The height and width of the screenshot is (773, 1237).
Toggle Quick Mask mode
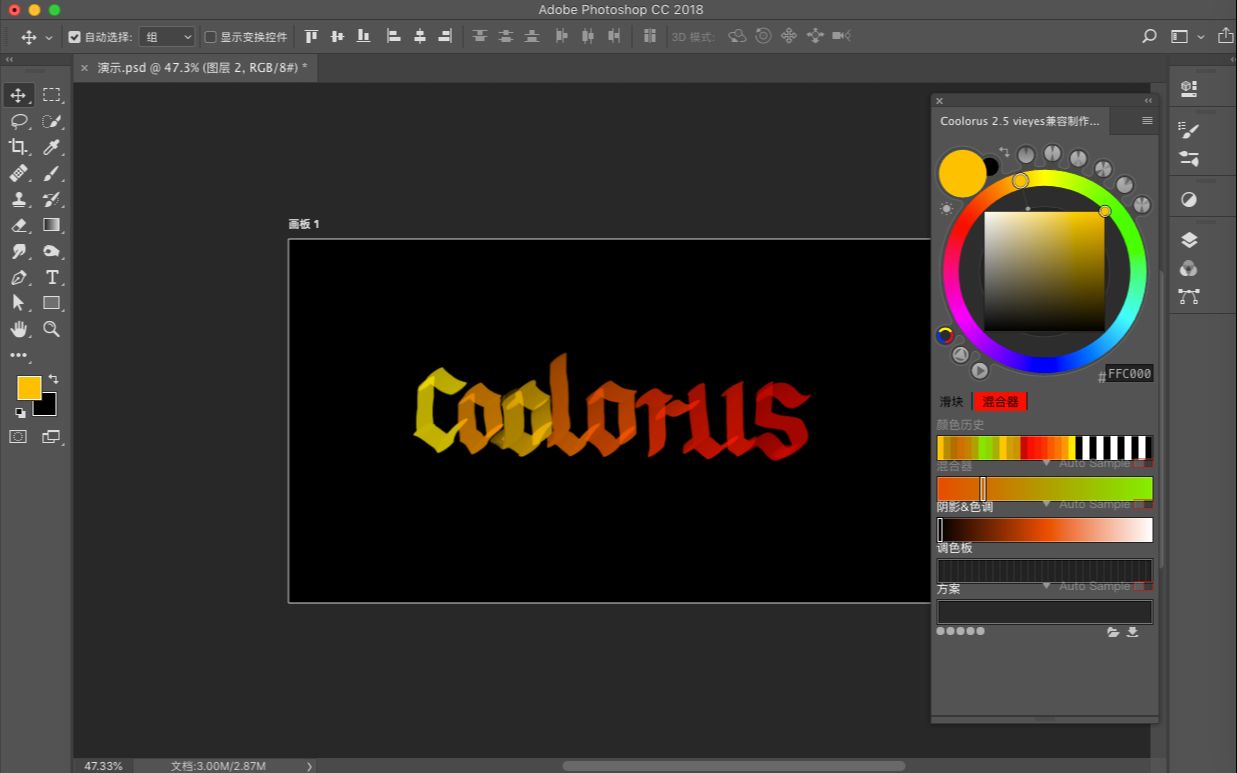pos(18,436)
